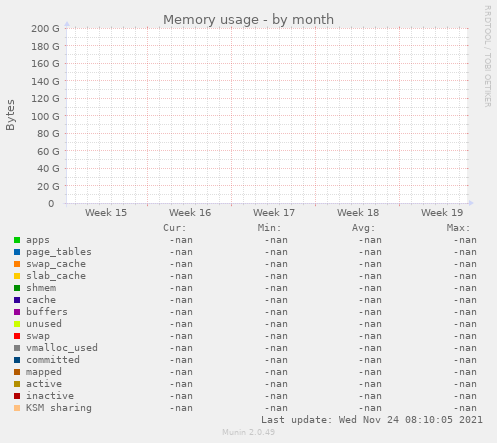
Task: Select the committed legend label
Action: point(53,360)
